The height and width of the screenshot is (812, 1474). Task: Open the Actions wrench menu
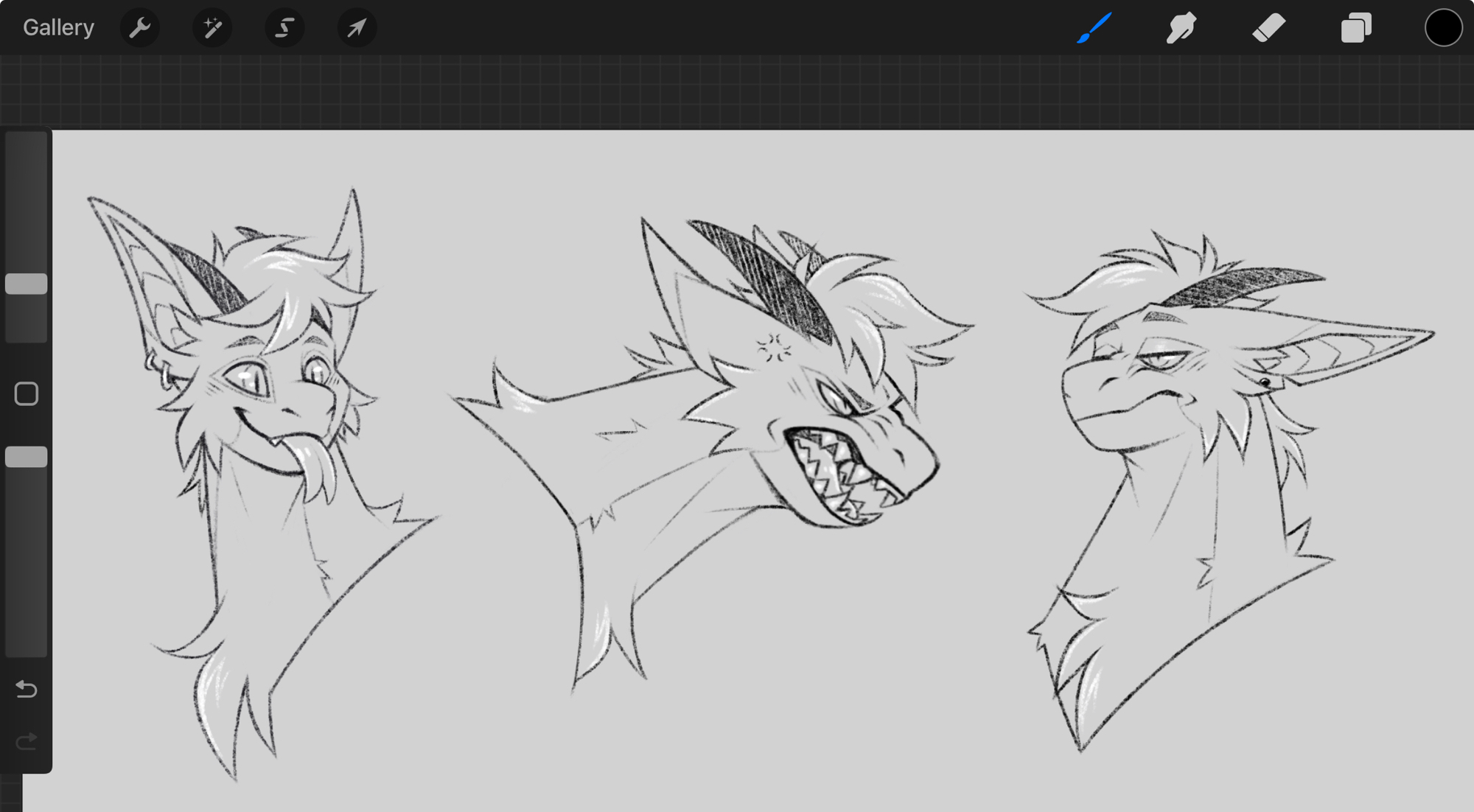tap(139, 28)
